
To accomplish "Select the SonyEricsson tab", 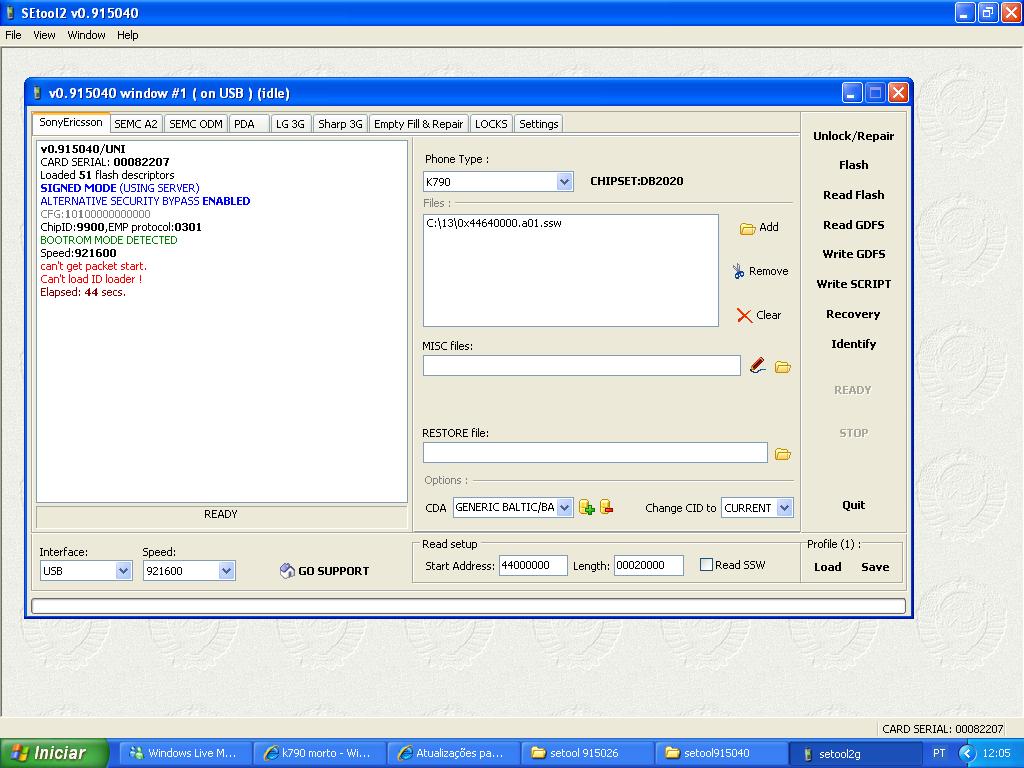I will tap(71, 123).
